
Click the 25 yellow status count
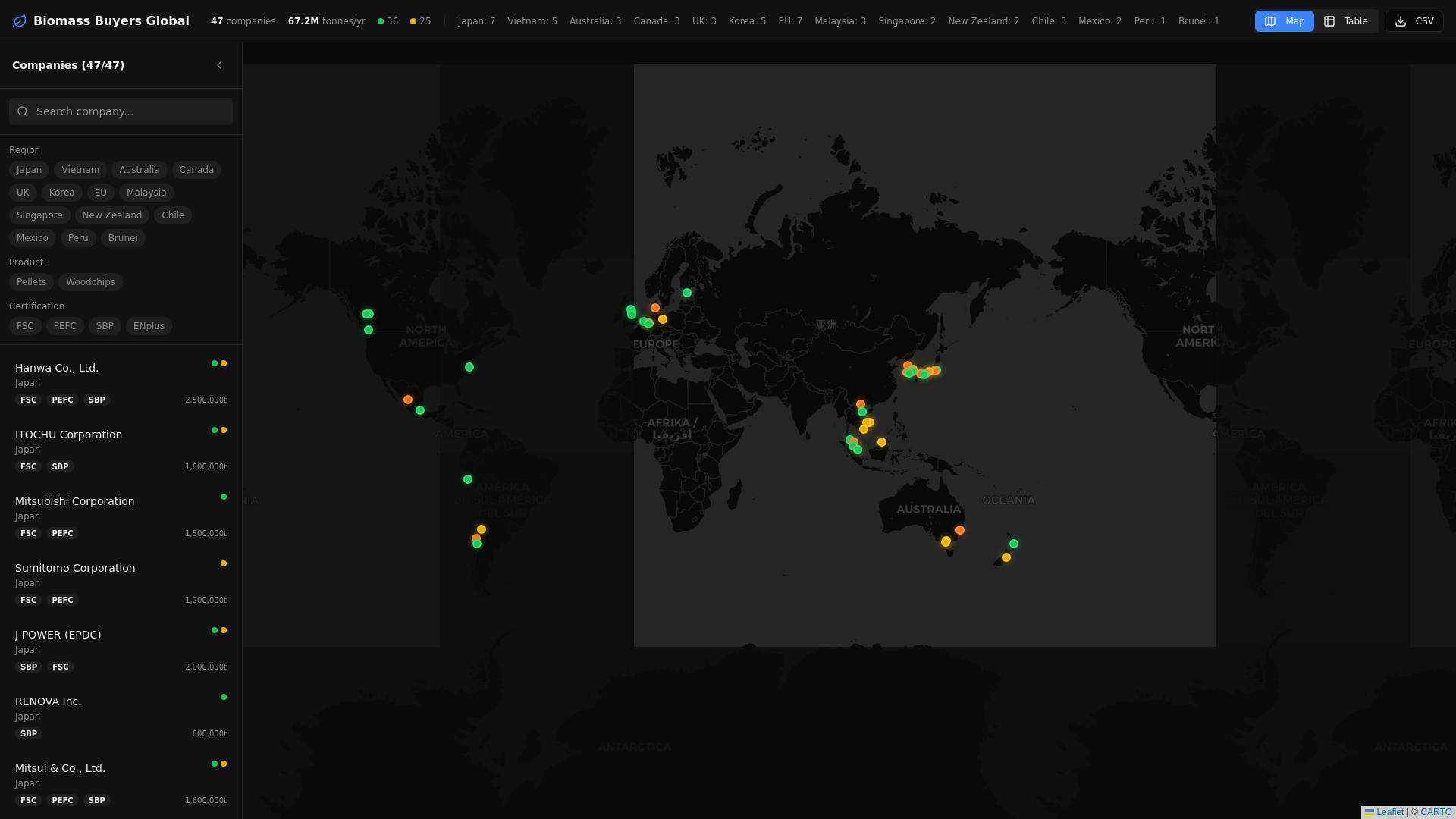click(420, 21)
